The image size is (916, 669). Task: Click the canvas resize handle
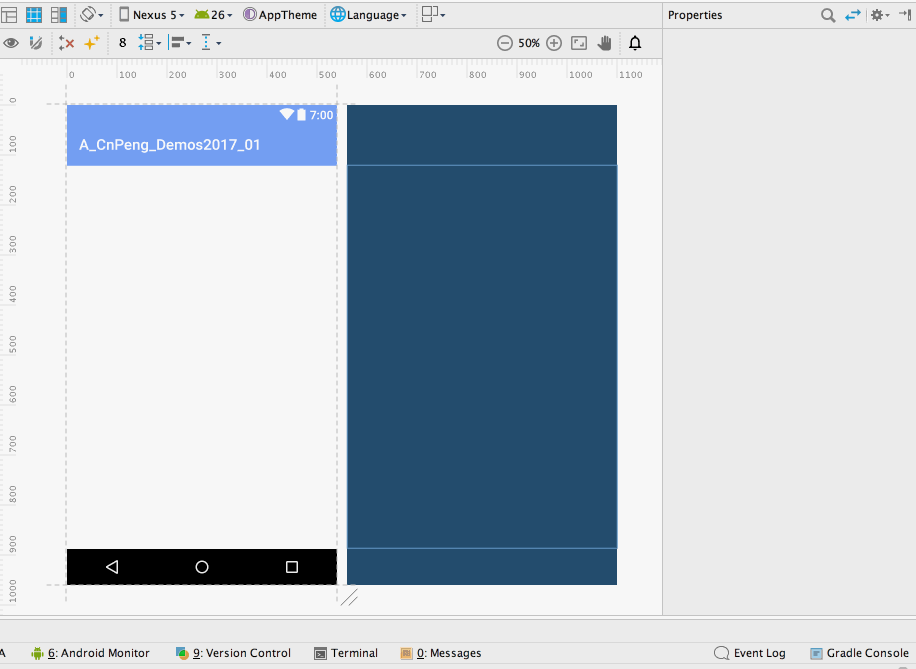349,597
